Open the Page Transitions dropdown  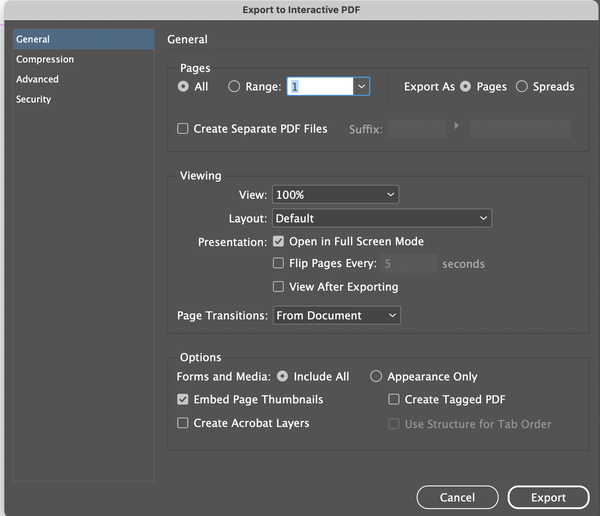[337, 315]
